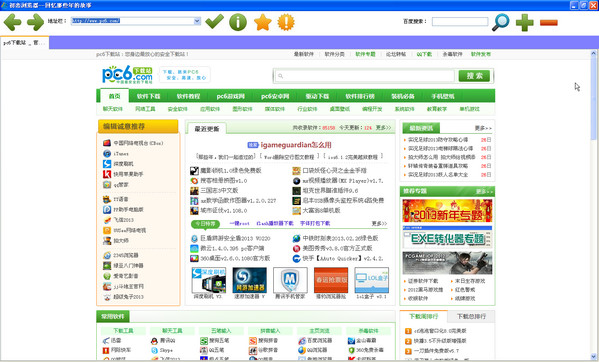Image resolution: width=599 pixels, height=362 pixels.
Task: Open the 软件下载 navigation item
Action: pos(149,96)
